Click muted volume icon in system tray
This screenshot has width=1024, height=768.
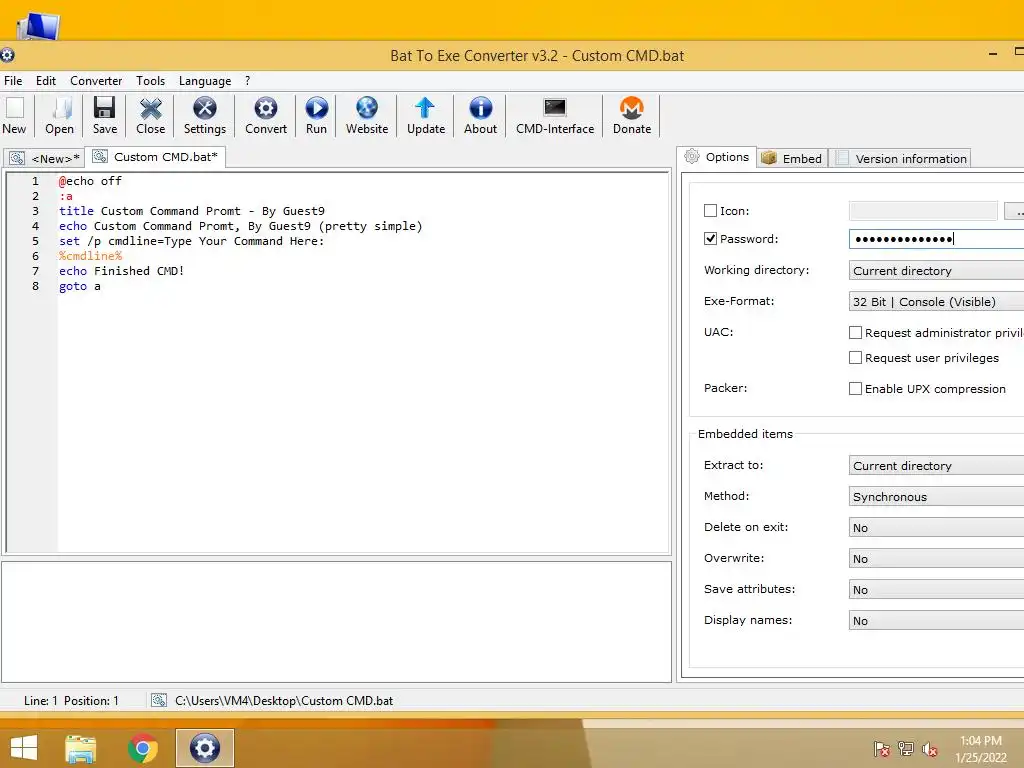(930, 749)
